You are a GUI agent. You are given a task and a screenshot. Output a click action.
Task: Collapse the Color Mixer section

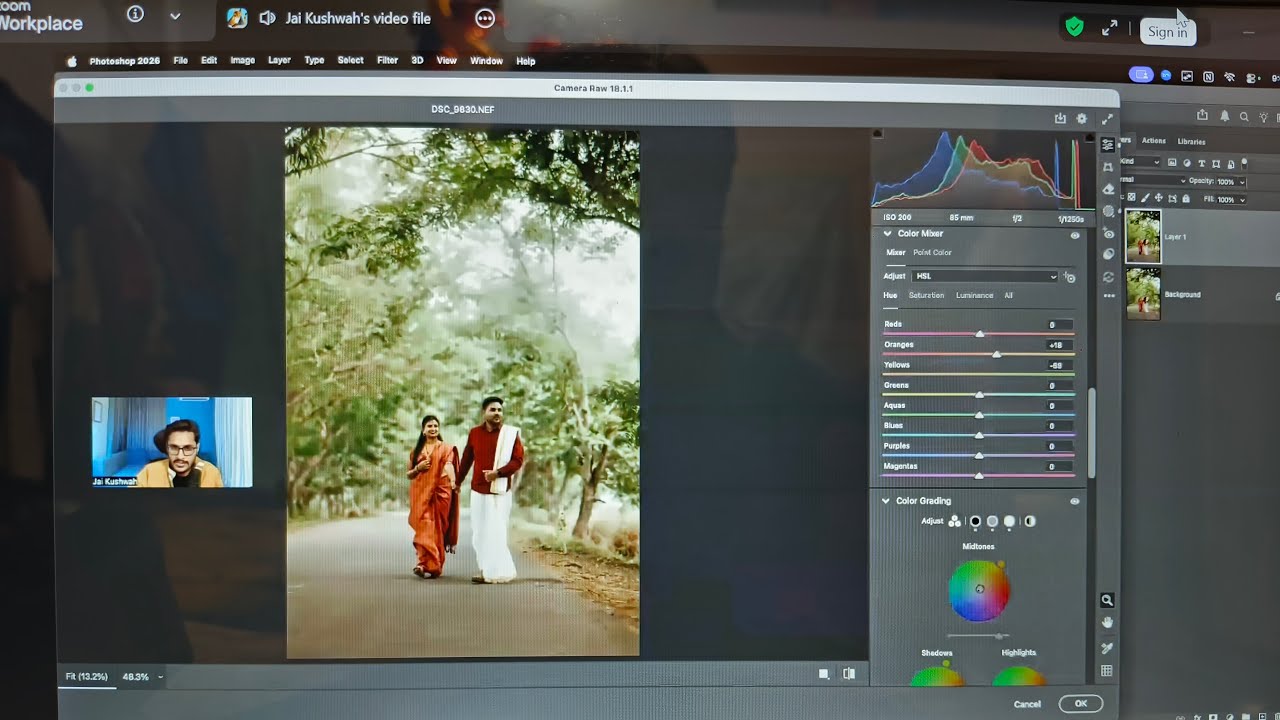coord(886,234)
